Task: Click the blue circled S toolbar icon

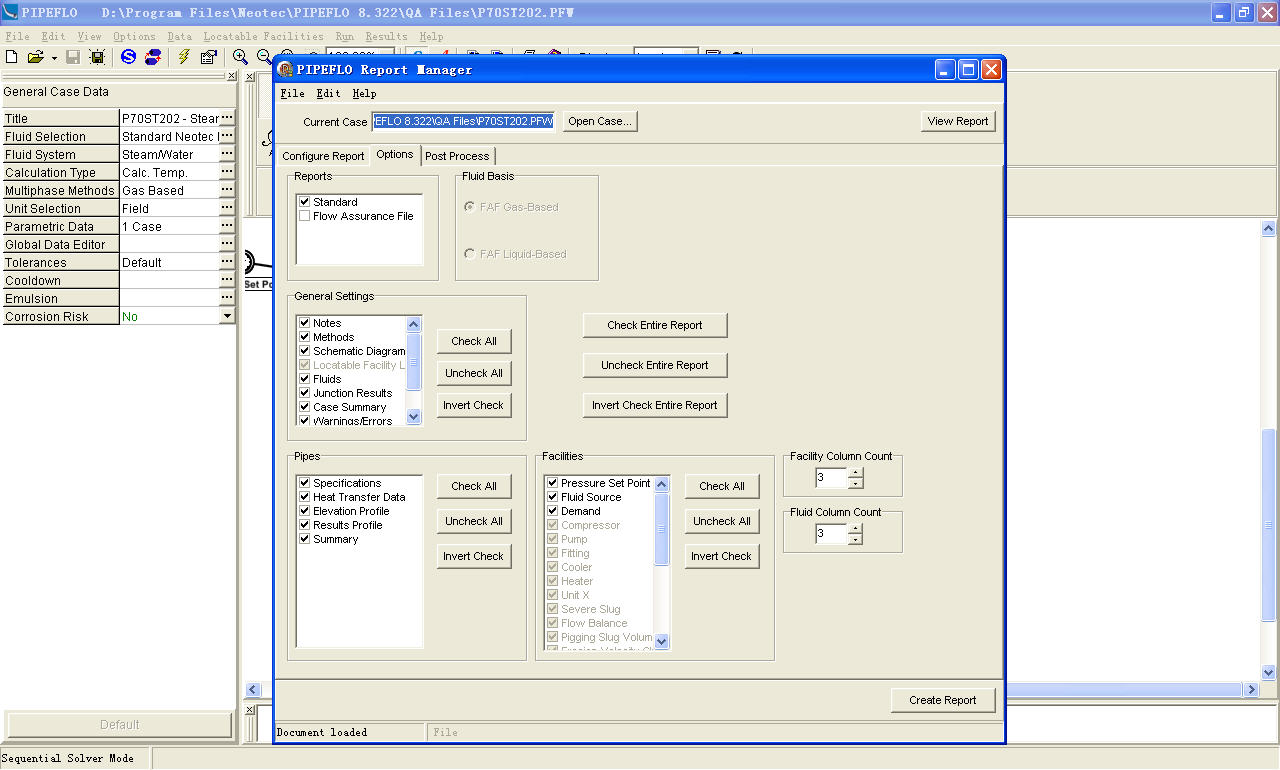Action: pos(128,57)
